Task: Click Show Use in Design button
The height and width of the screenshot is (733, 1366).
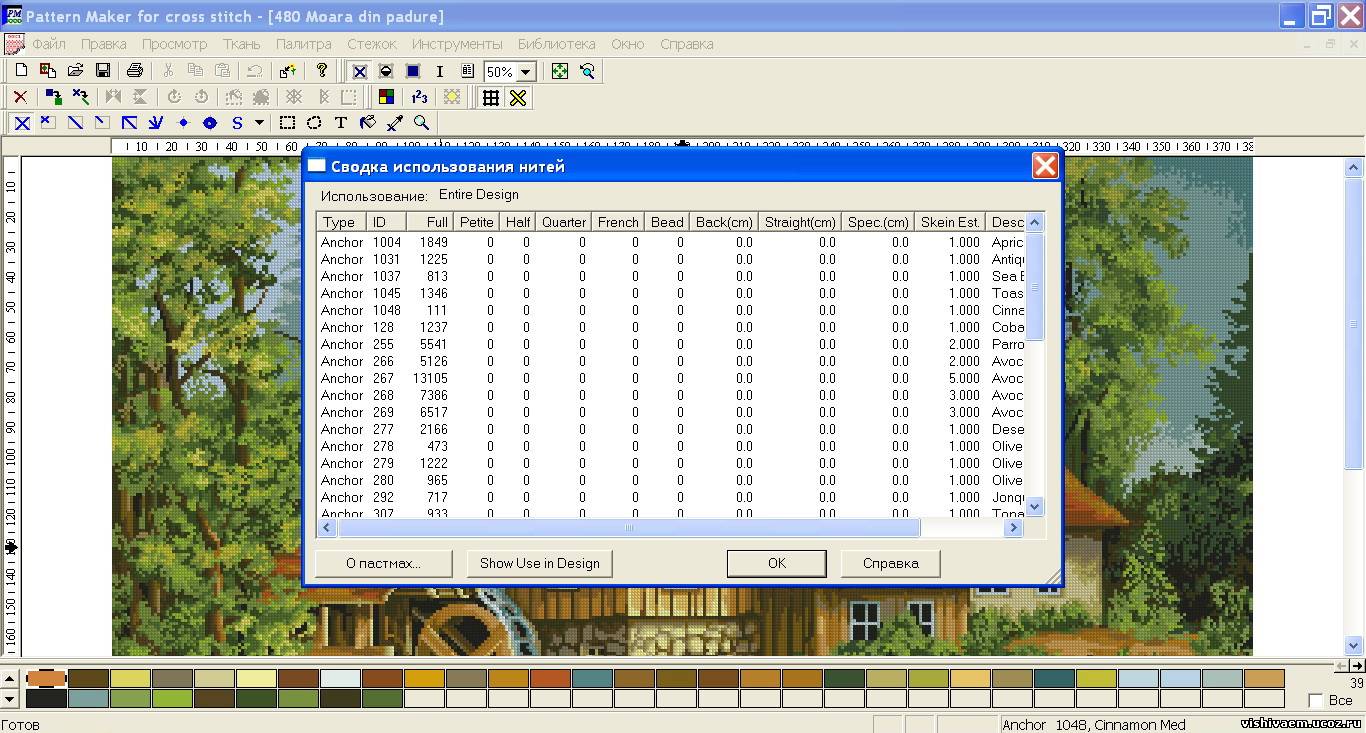Action: 540,563
